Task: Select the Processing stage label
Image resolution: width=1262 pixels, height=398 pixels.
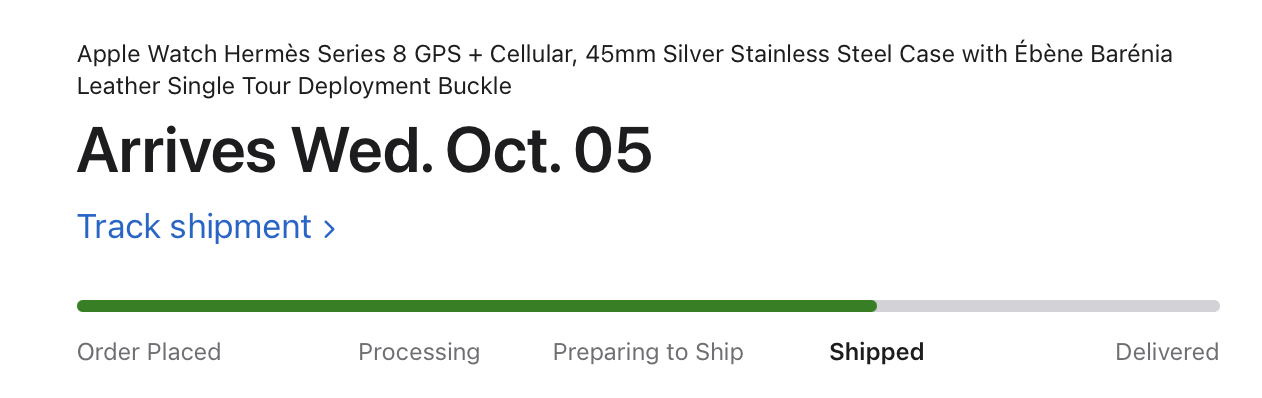Action: point(419,352)
